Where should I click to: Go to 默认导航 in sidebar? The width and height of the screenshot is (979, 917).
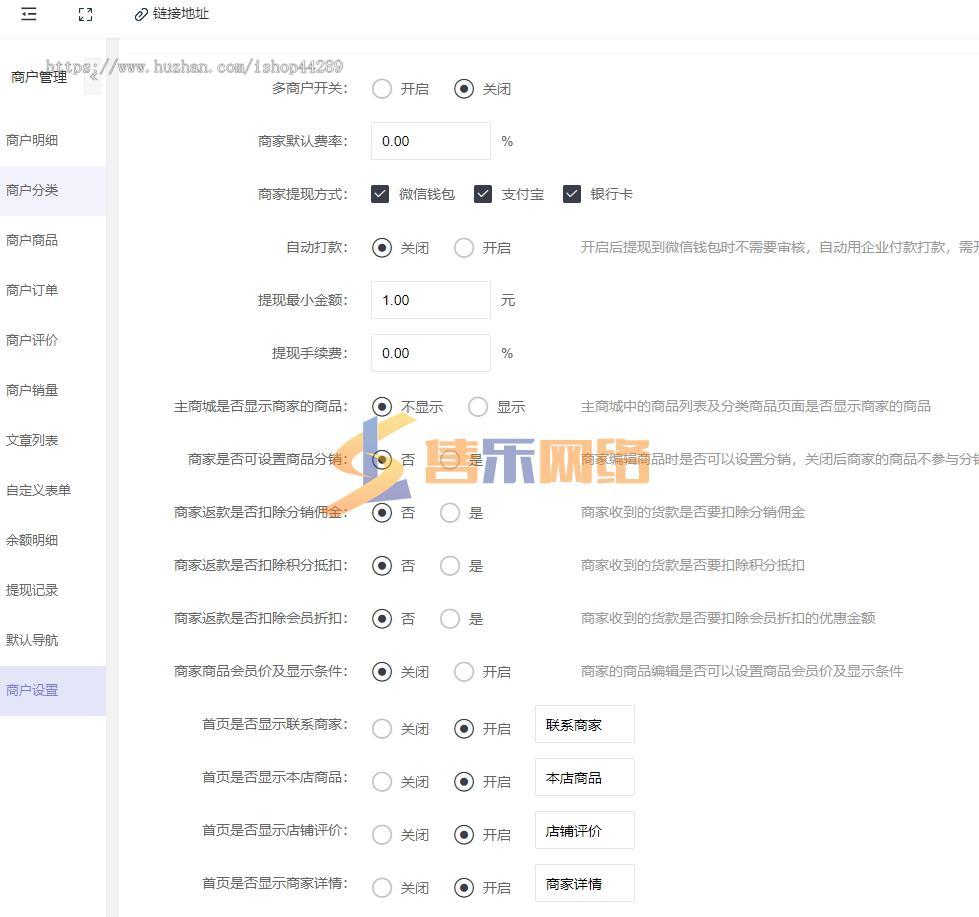(53, 640)
